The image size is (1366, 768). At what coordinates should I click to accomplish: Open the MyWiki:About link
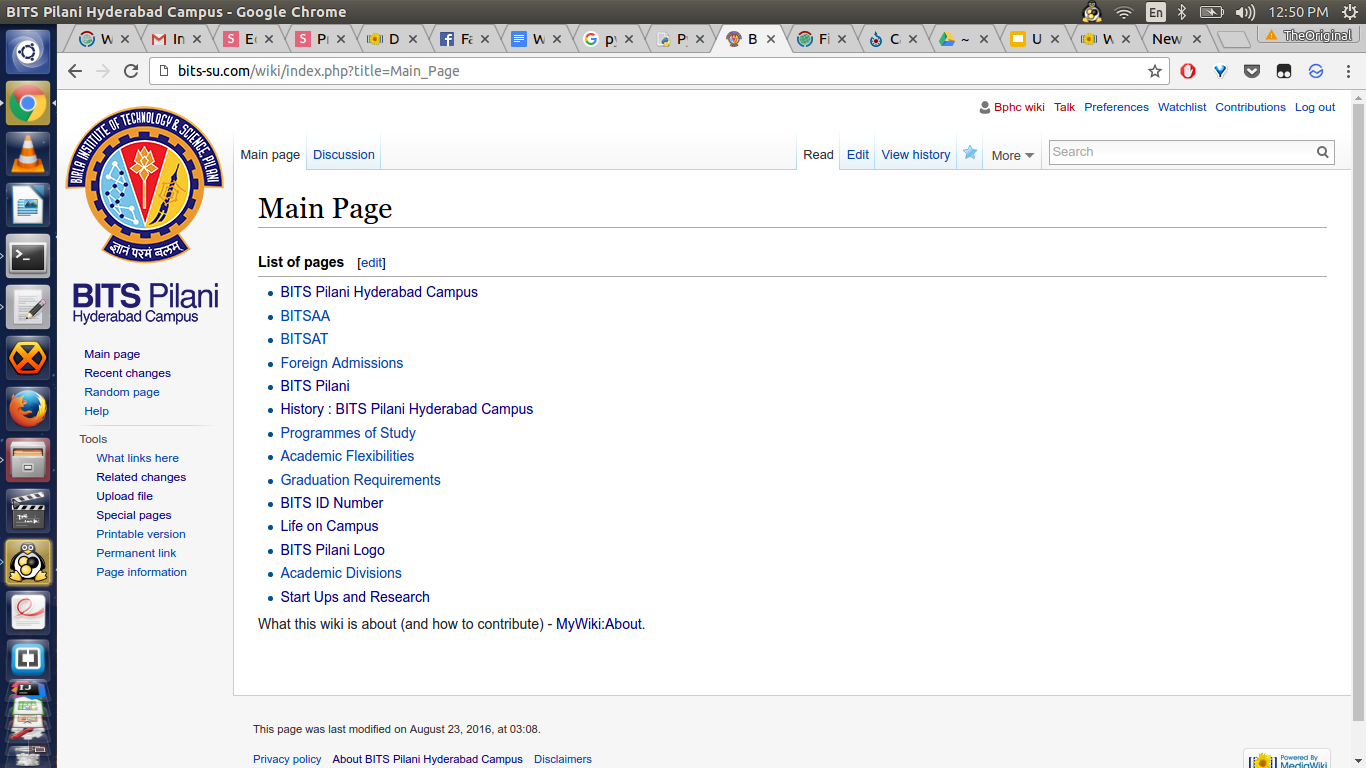(599, 624)
